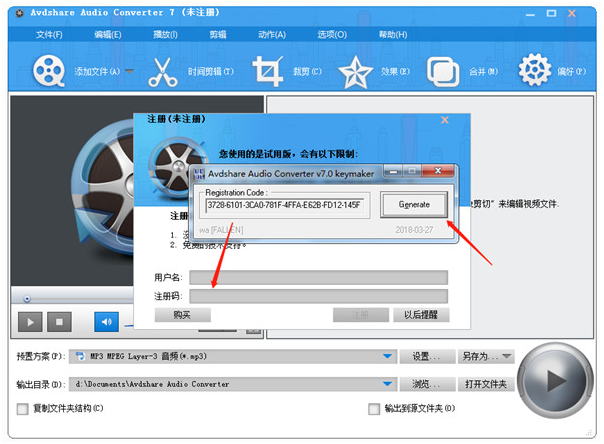Click the 以后提醒 button

click(421, 315)
